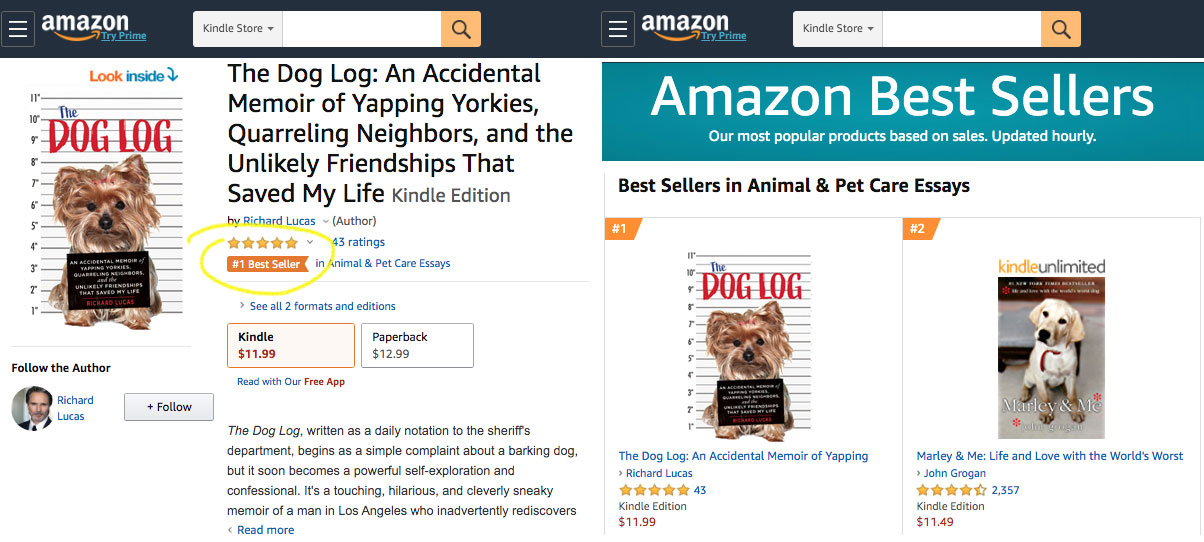Expand the star ratings breakdown arrow
The image size is (1204, 542).
(x=310, y=242)
